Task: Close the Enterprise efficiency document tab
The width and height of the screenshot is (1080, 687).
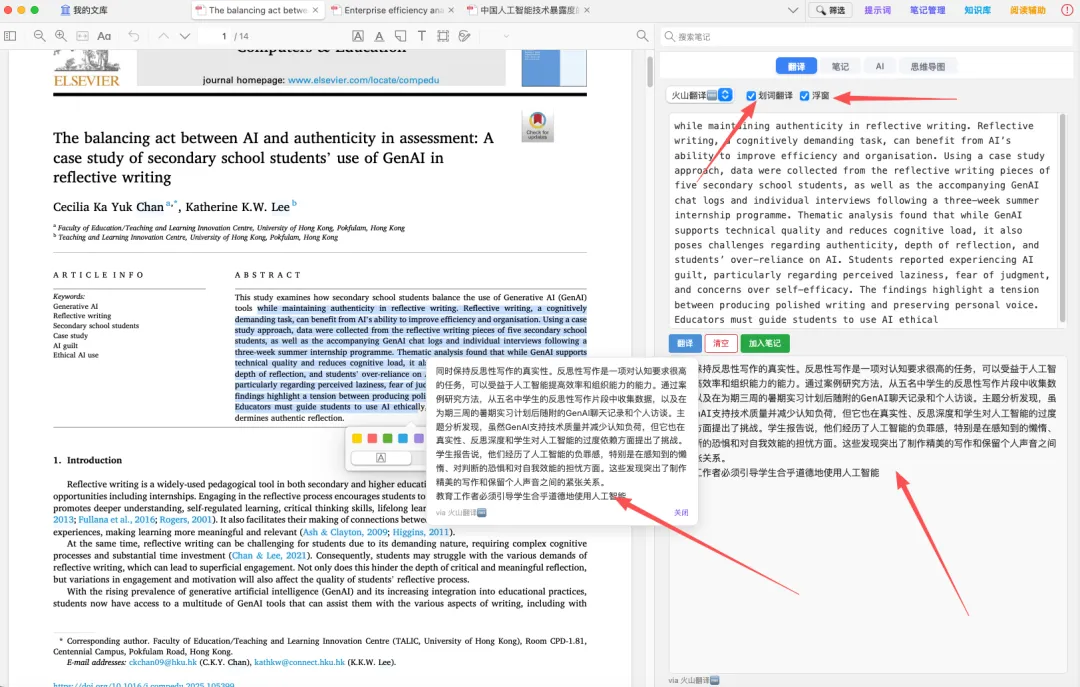Action: pyautogui.click(x=451, y=10)
